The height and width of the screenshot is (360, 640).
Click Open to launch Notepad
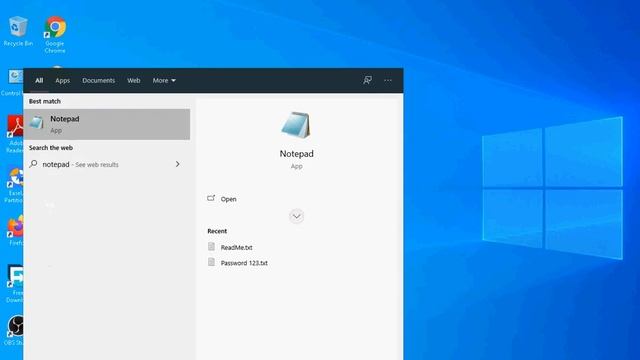click(229, 199)
